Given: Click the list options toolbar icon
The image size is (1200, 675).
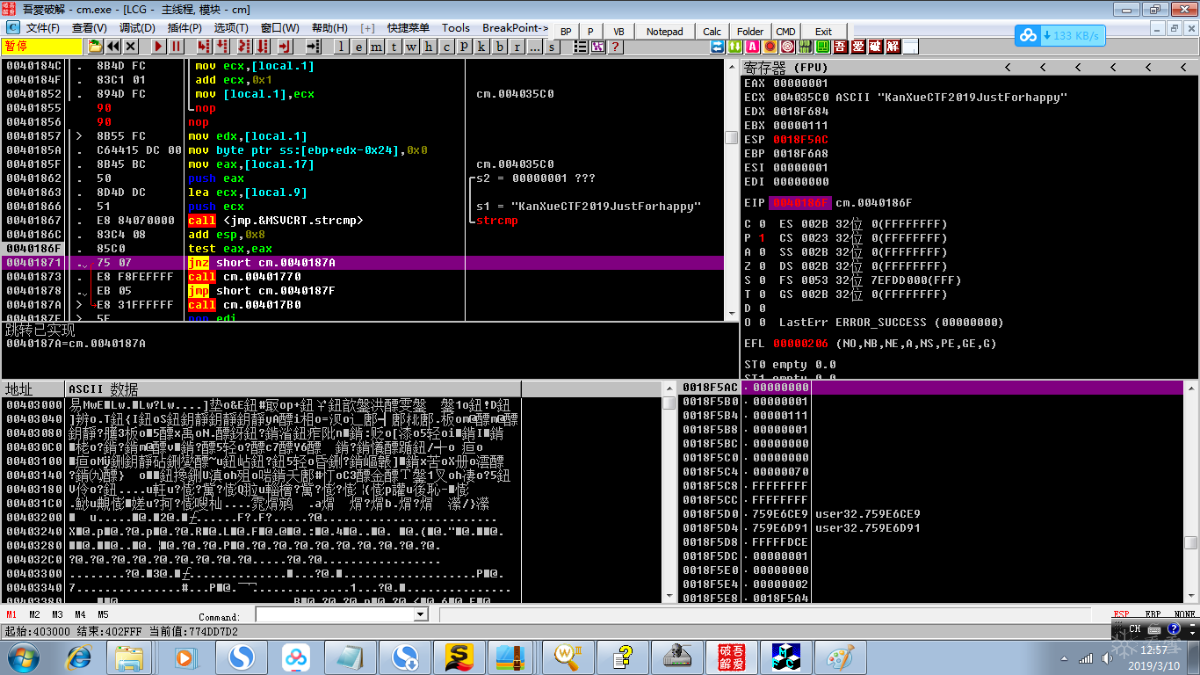Looking at the screenshot, I should (x=580, y=46).
